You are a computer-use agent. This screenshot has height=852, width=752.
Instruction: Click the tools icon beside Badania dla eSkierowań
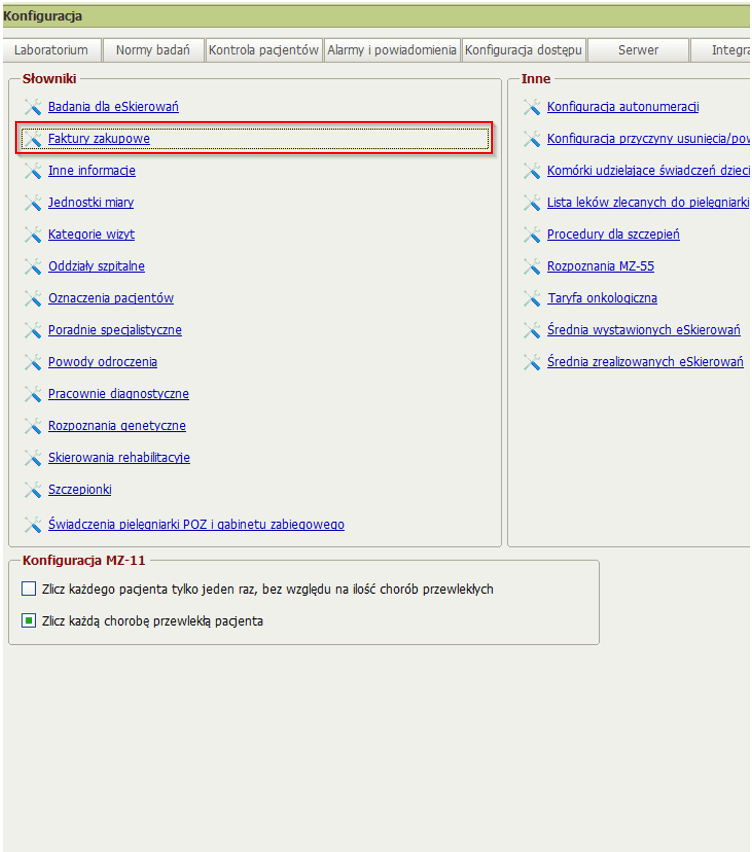pyautogui.click(x=32, y=107)
